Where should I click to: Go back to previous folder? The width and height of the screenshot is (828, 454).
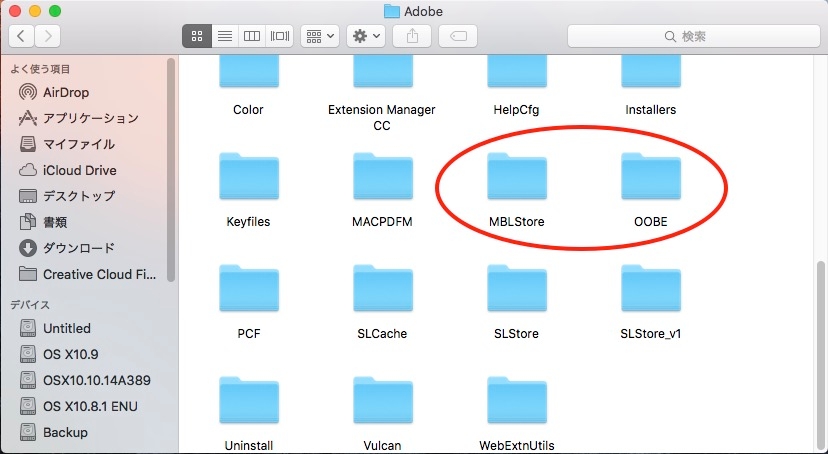(22, 36)
